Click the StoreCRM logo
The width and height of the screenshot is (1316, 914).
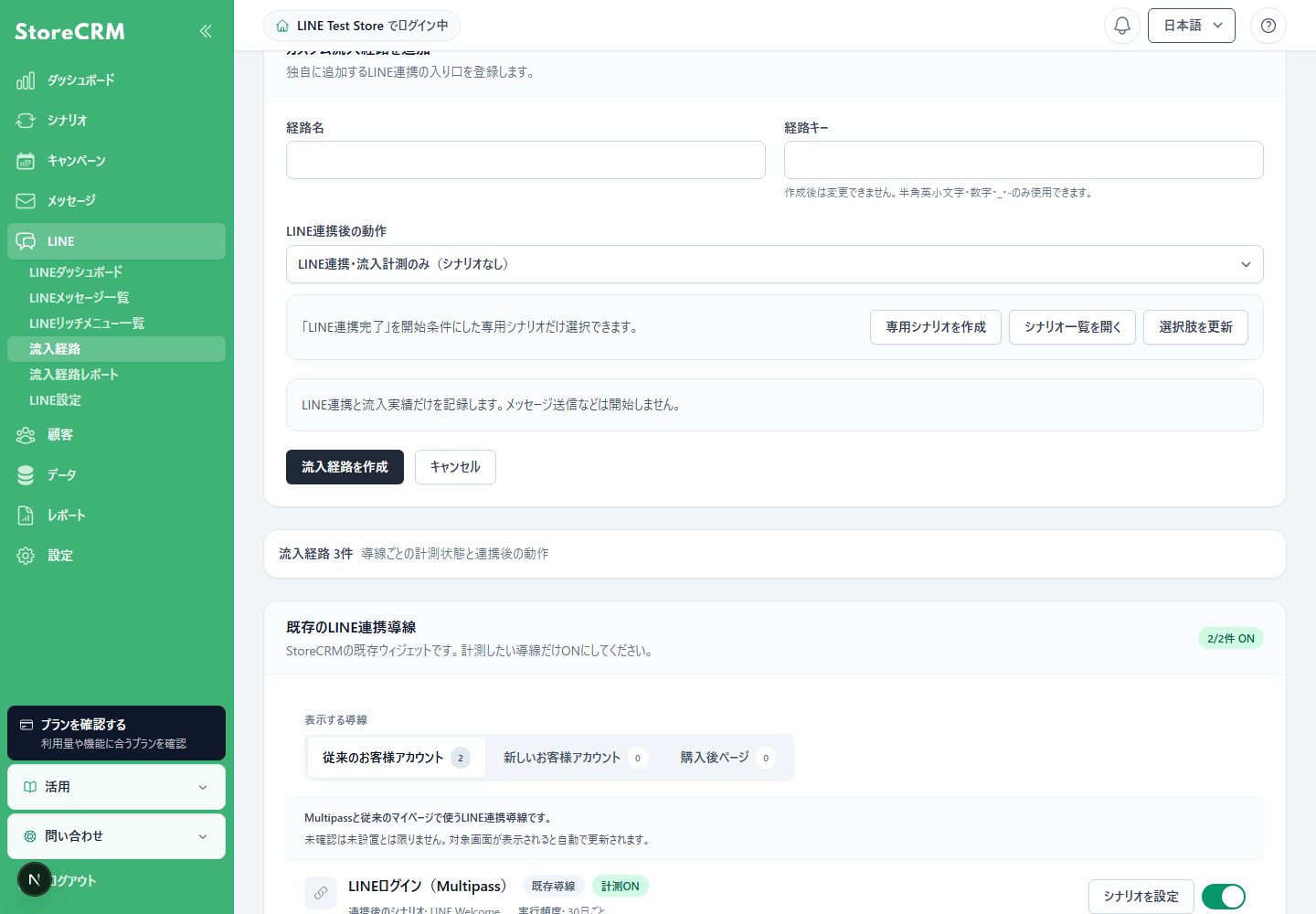tap(69, 32)
